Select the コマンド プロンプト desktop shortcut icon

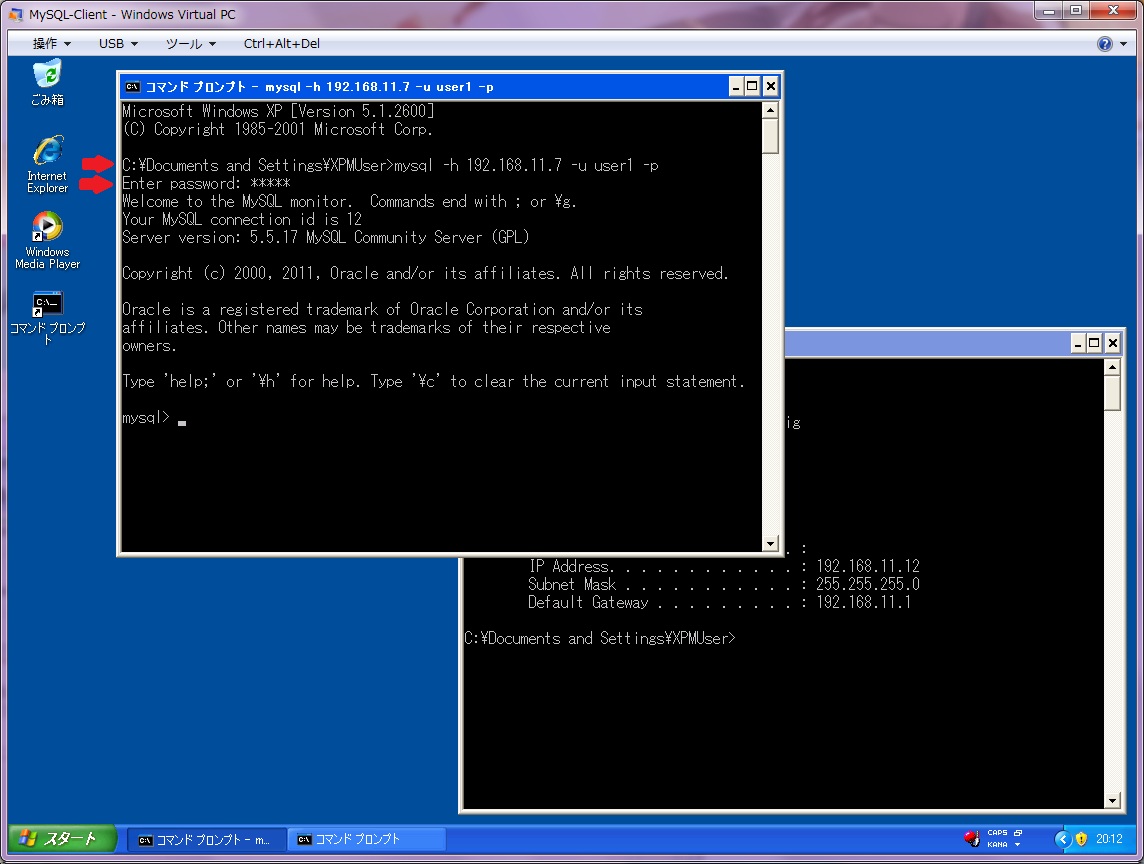click(47, 317)
